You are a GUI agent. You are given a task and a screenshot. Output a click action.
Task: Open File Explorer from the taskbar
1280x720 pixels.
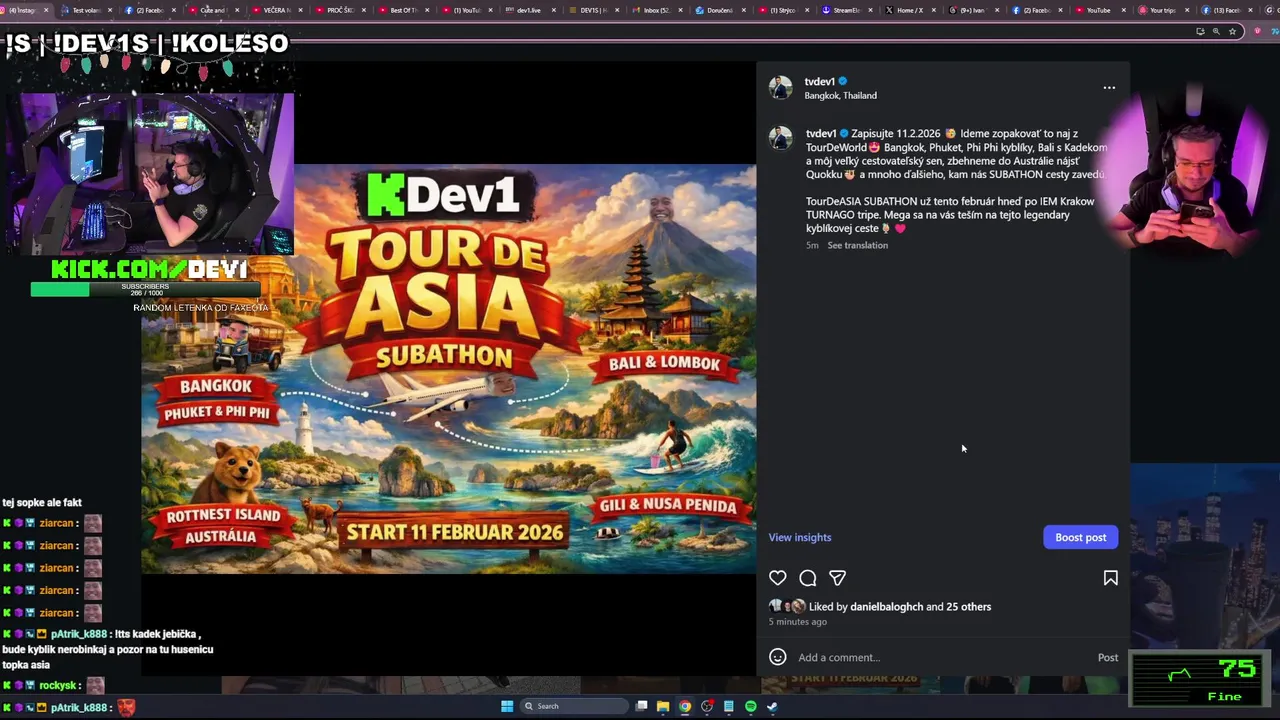[x=663, y=706]
